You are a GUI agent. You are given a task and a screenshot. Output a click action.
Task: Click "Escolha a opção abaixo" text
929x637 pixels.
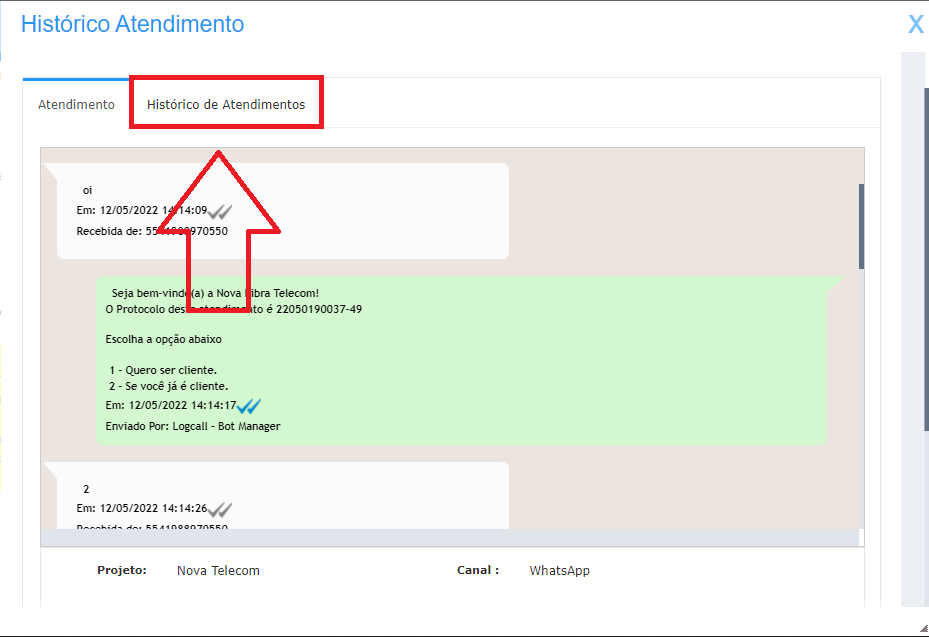(x=164, y=340)
